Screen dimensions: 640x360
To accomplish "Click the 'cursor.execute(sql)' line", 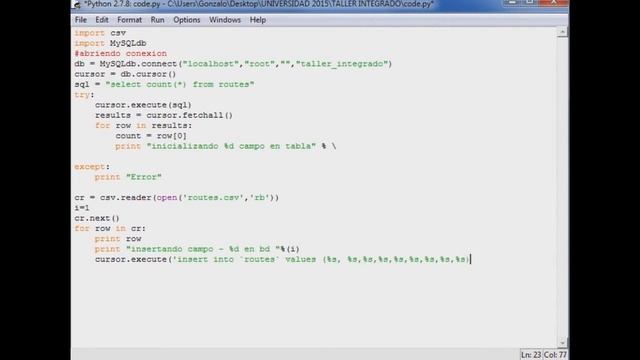I will (x=143, y=105).
